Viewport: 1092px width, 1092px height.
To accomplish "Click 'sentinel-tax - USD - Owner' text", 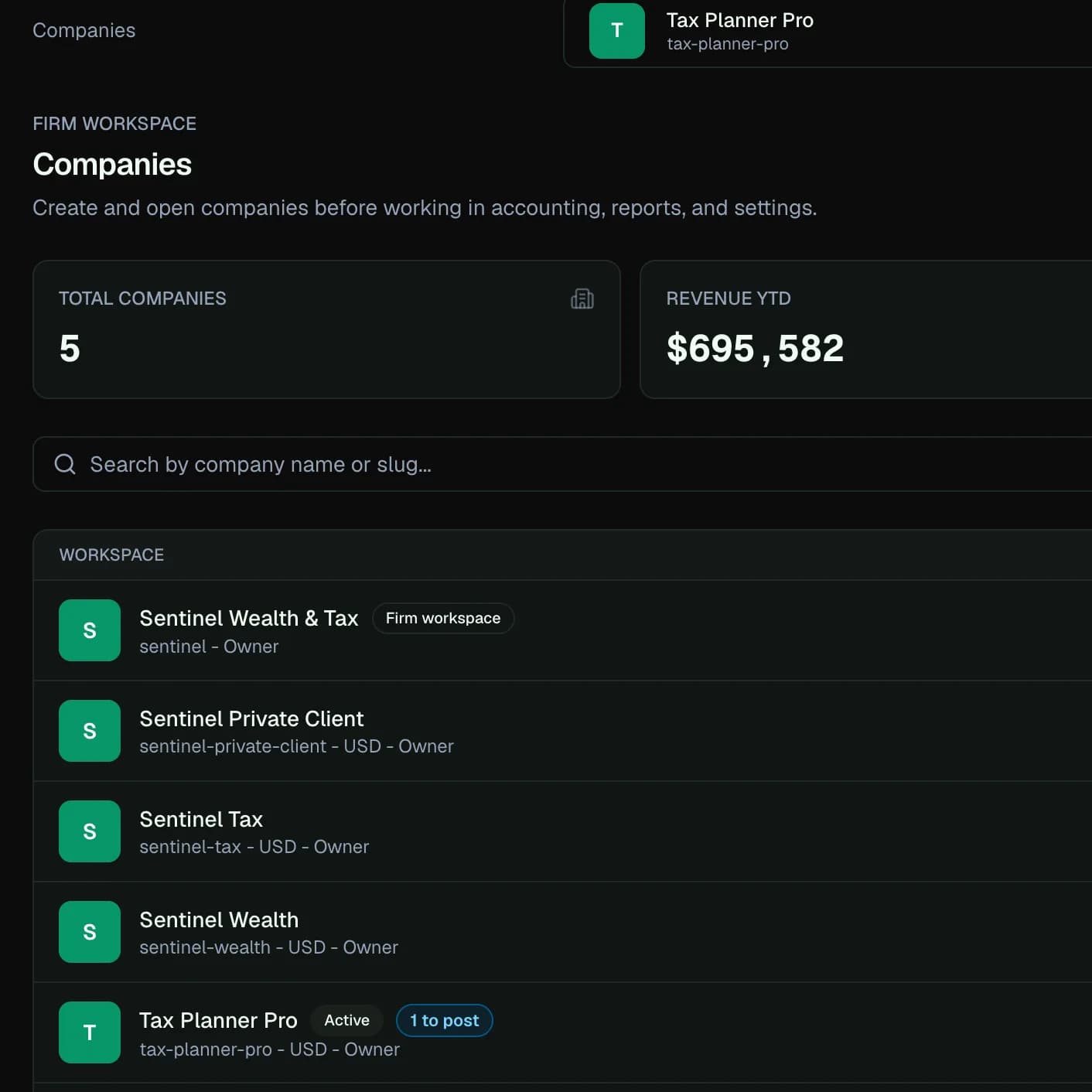I will 254,847.
